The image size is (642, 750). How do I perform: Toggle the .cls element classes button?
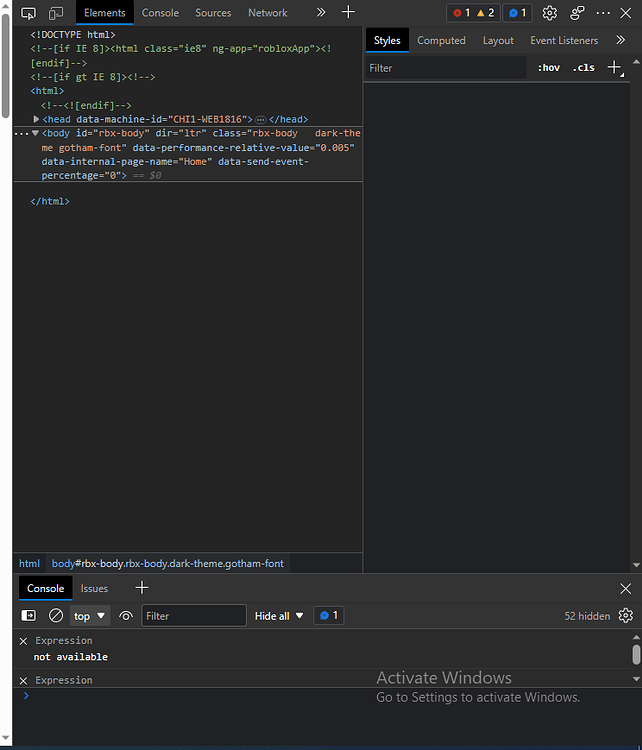(584, 68)
